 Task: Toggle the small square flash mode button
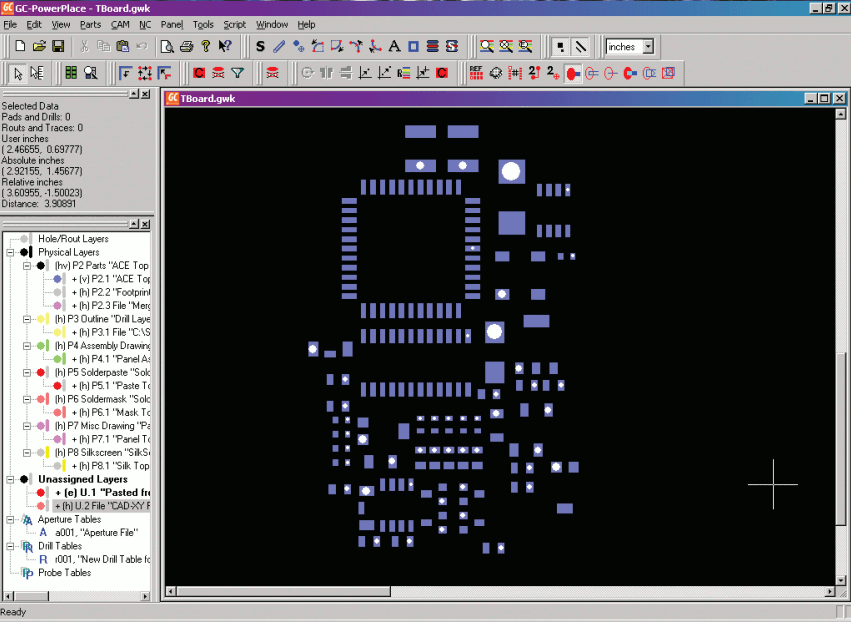click(561, 47)
